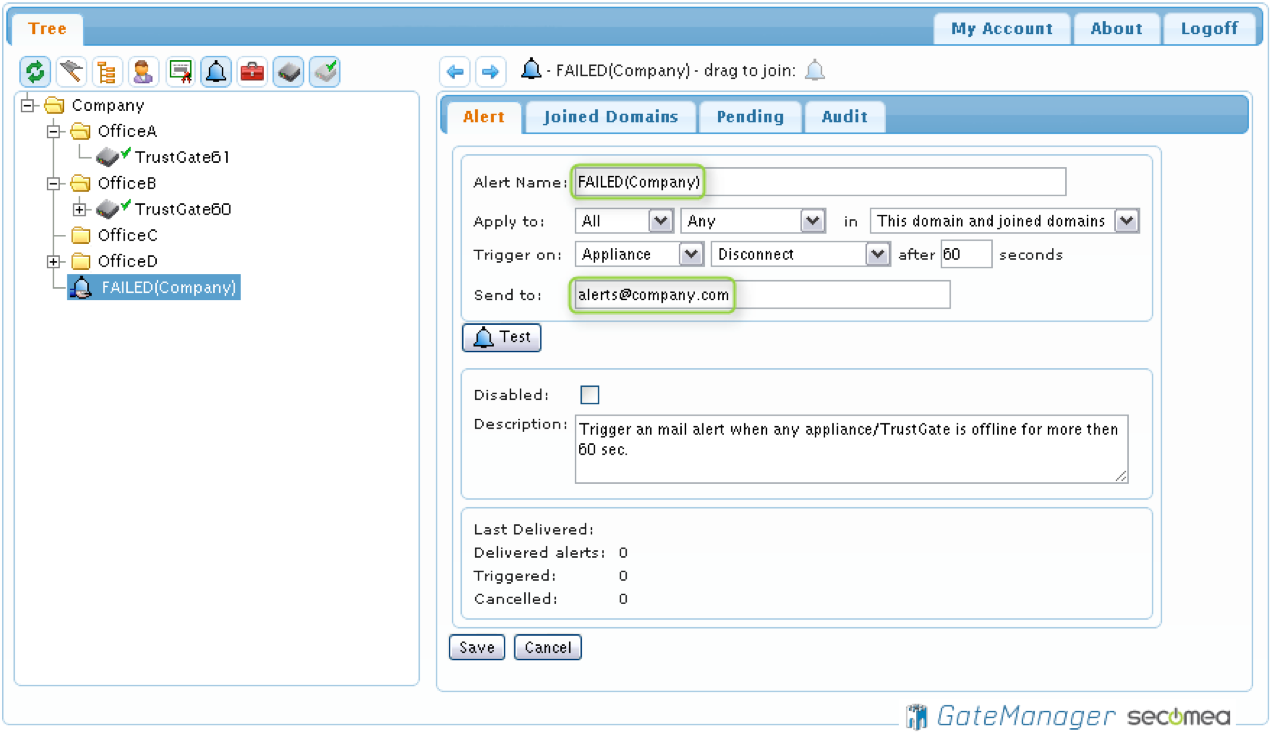Image resolution: width=1277 pixels, height=735 pixels.
Task: Click the Logoff button
Action: [x=1209, y=29]
